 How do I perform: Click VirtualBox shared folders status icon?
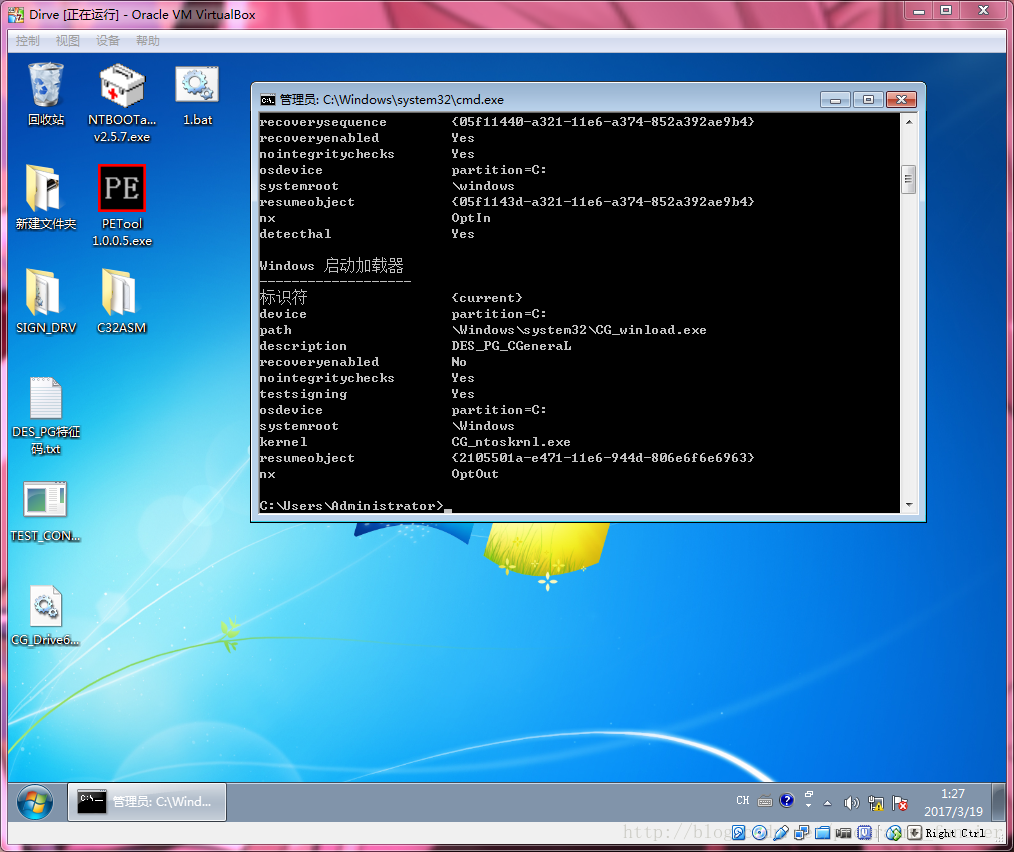coord(823,833)
